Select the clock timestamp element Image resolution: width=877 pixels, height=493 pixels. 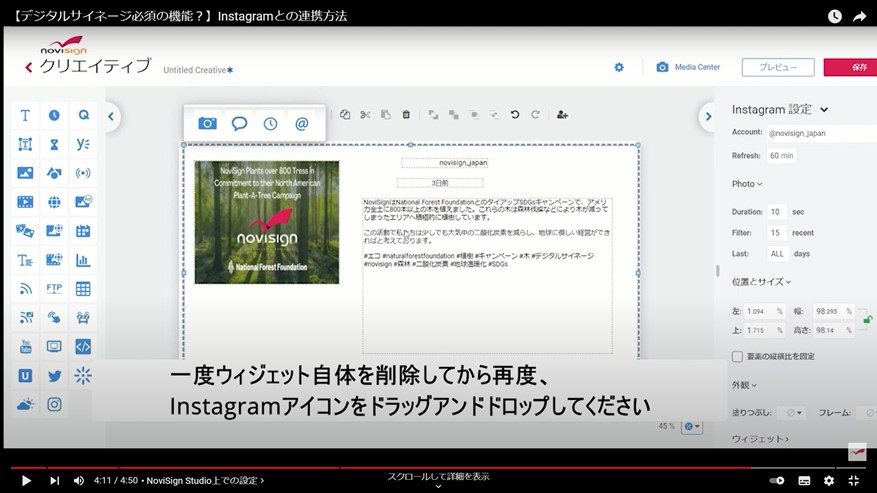tap(270, 124)
